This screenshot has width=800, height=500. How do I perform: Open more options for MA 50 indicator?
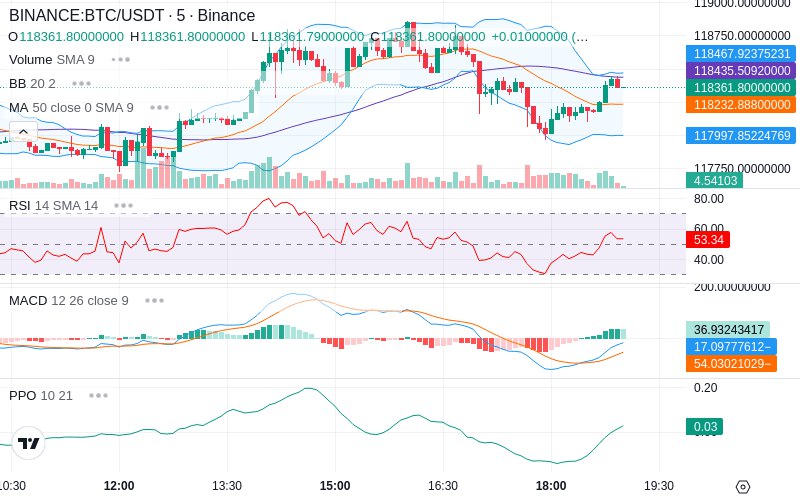[x=159, y=108]
